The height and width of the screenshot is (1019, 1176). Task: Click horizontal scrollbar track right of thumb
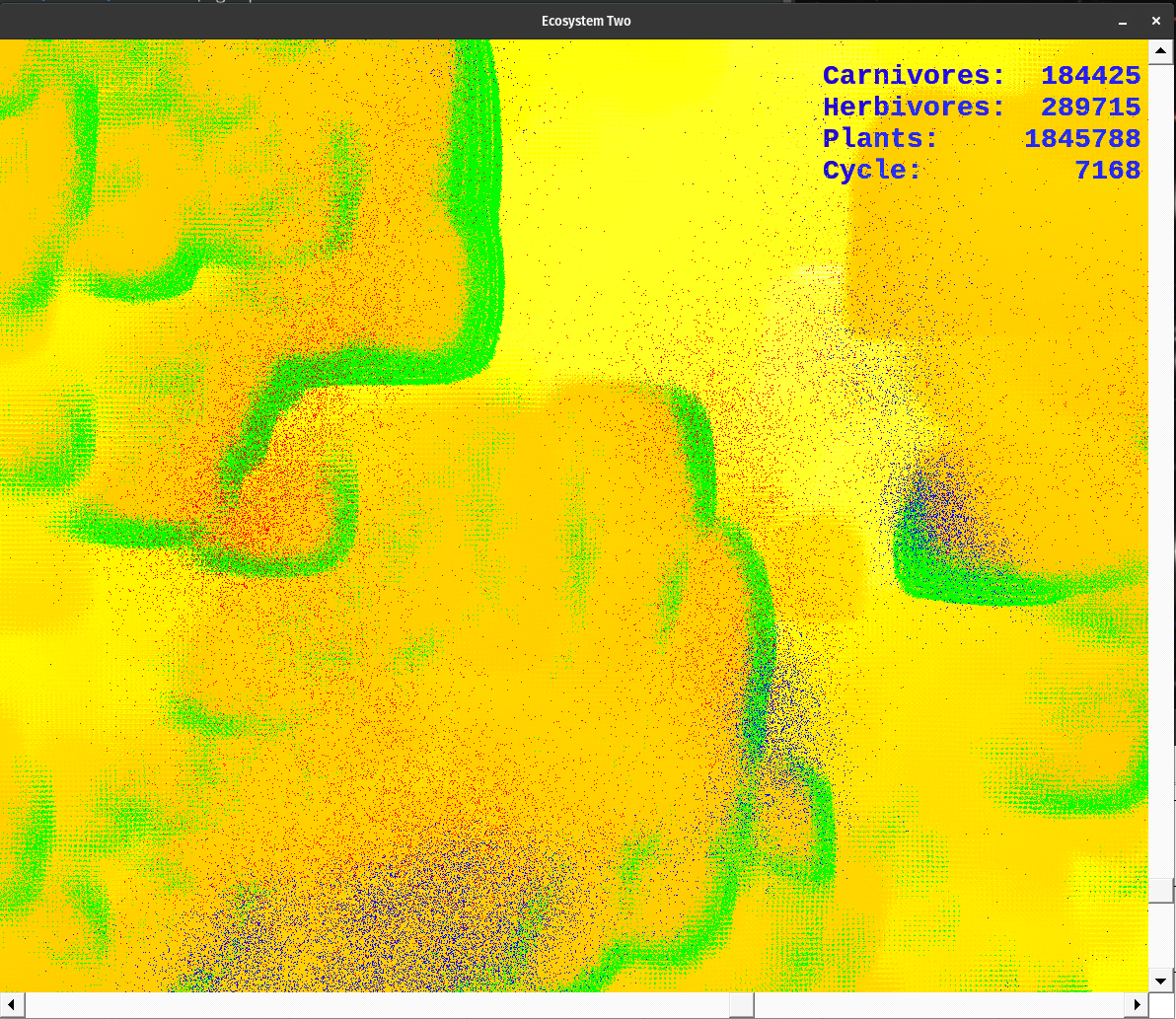click(x=937, y=1005)
